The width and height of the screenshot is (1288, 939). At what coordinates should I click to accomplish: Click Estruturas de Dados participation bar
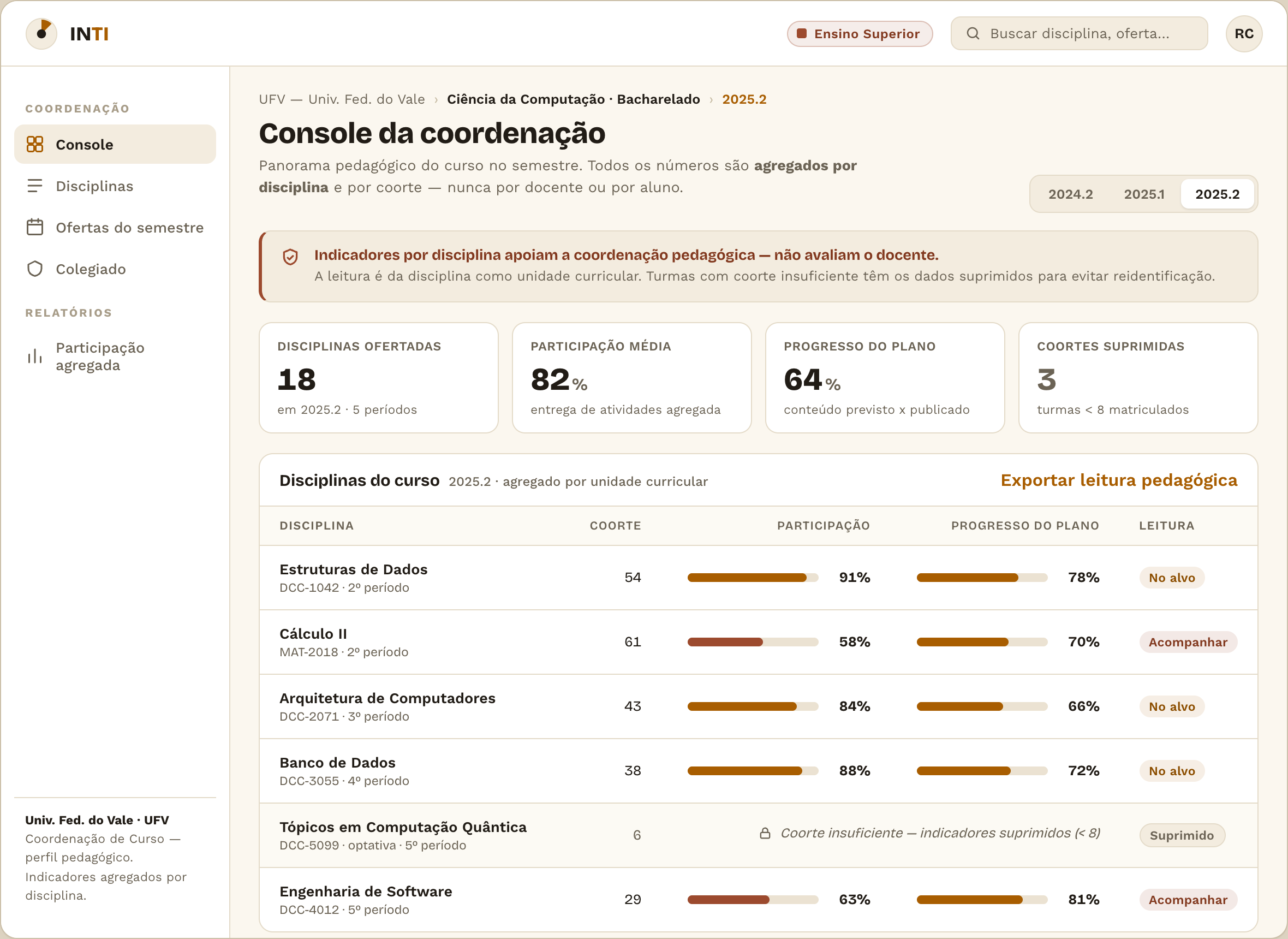753,578
